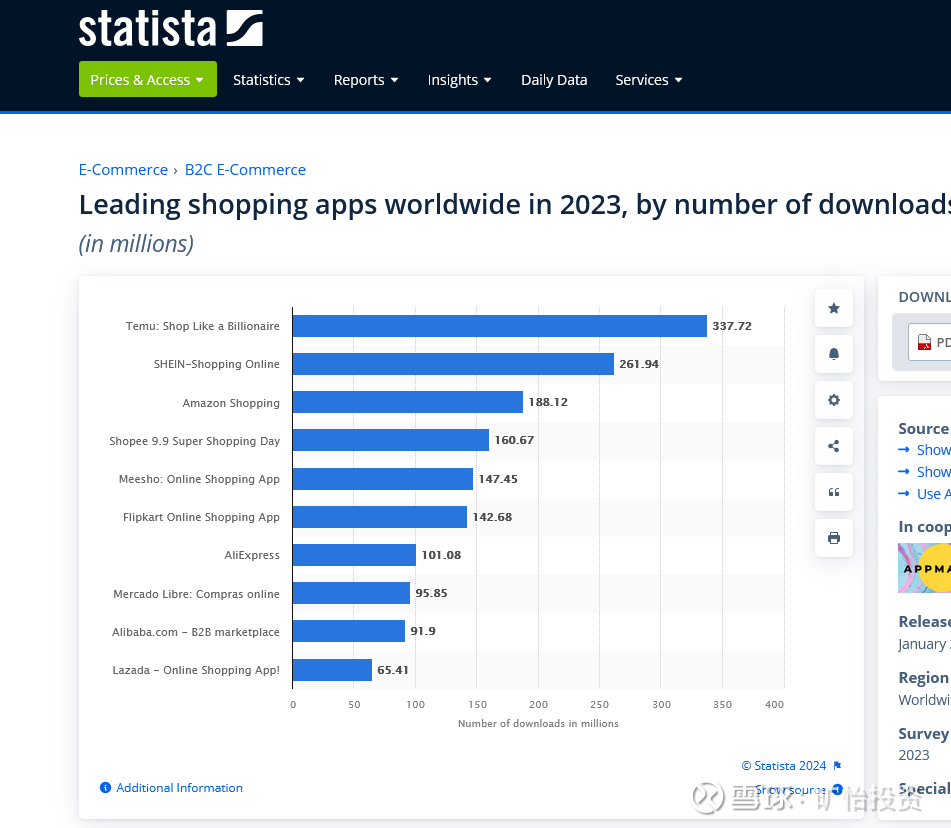Expand the Insights menu

(x=459, y=80)
